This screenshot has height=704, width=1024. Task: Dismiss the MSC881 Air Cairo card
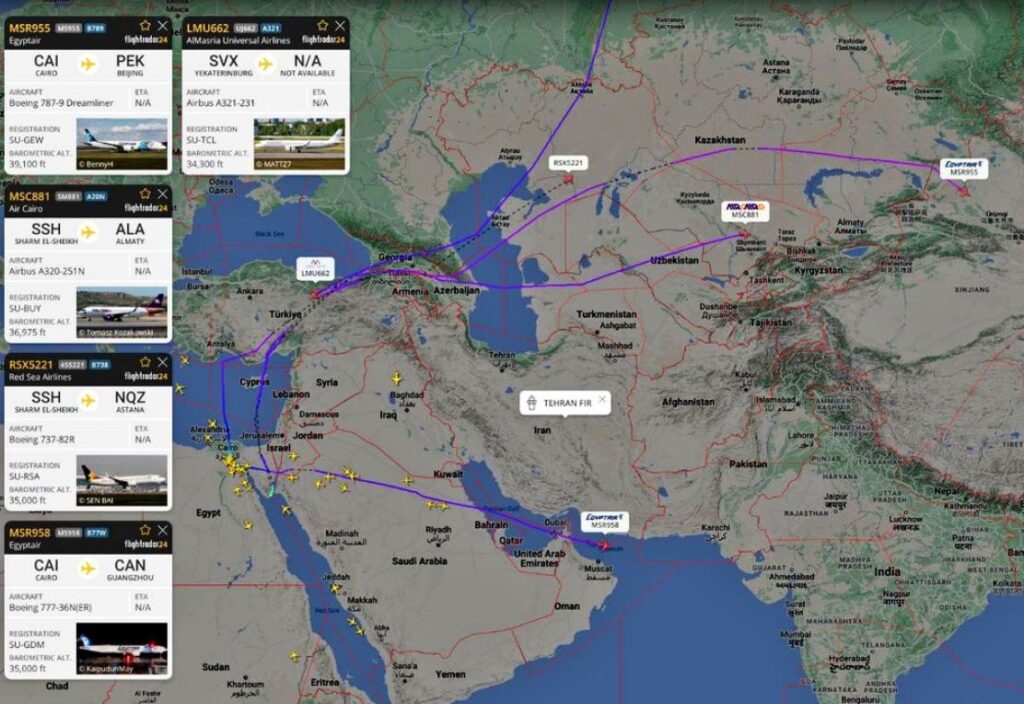click(163, 194)
